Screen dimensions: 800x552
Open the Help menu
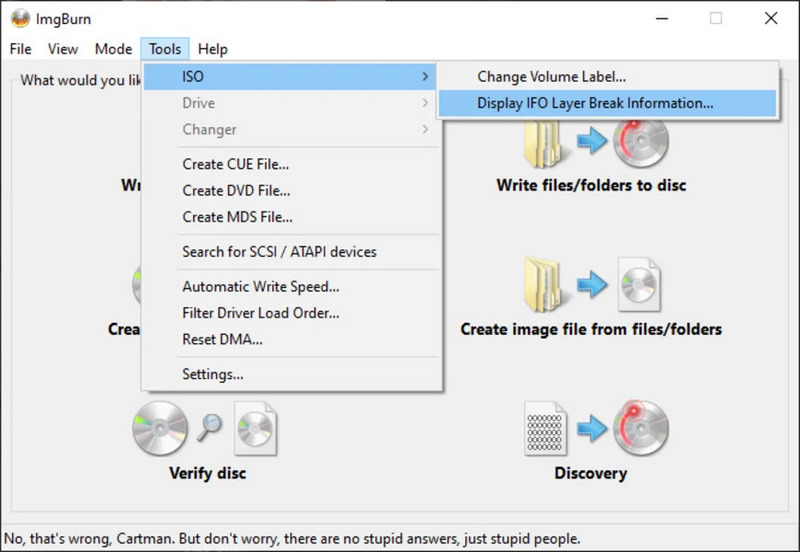pos(212,49)
